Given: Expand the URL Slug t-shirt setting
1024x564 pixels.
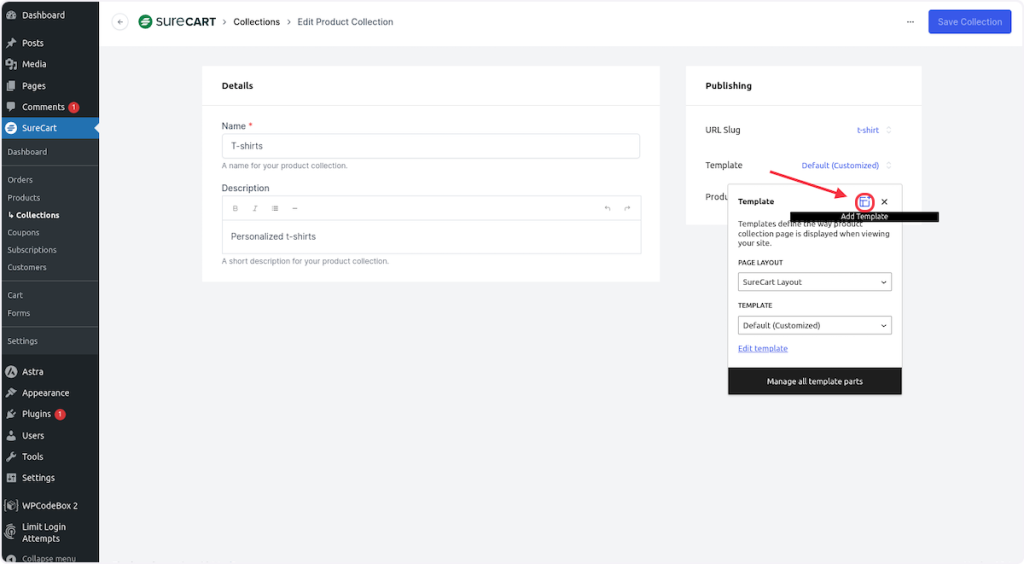Looking at the screenshot, I should coord(873,130).
